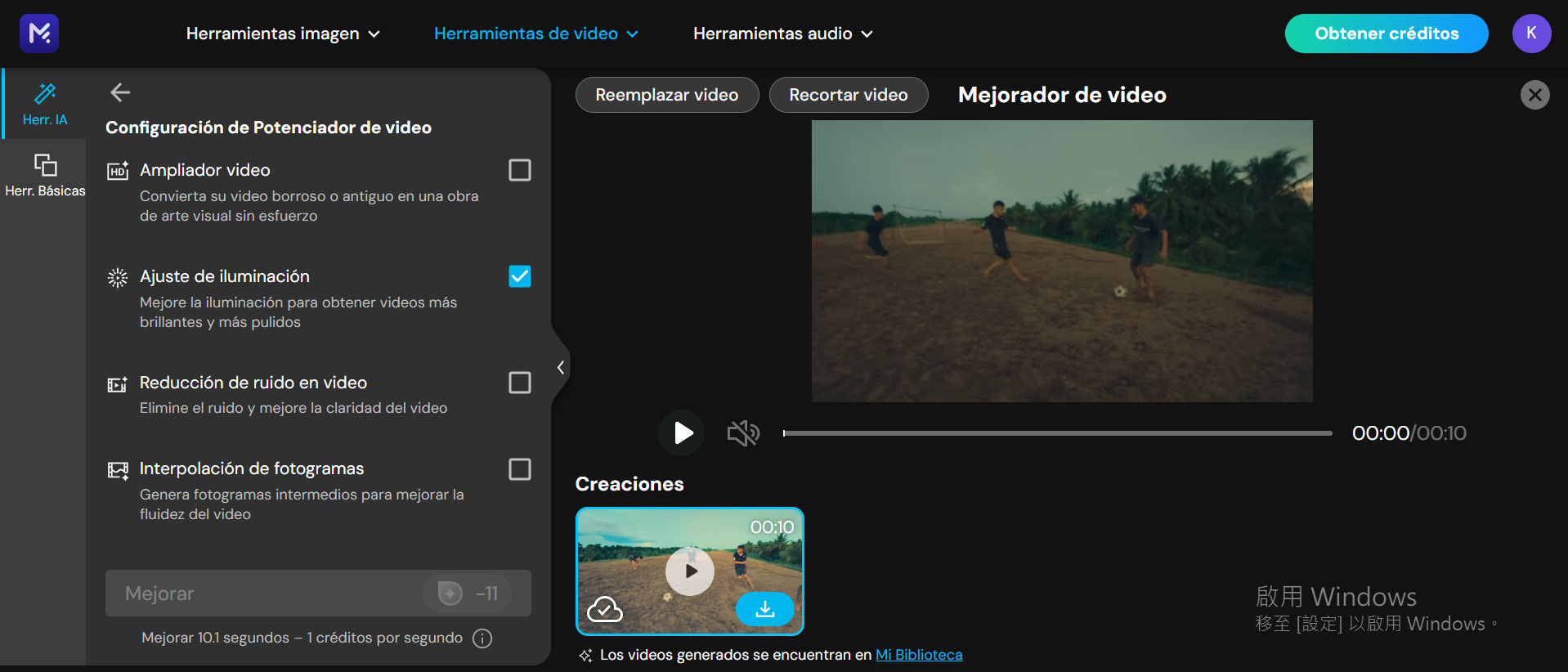This screenshot has width=1568, height=672.
Task: Click the 00:10 duration label on thumbnail
Action: 772,527
